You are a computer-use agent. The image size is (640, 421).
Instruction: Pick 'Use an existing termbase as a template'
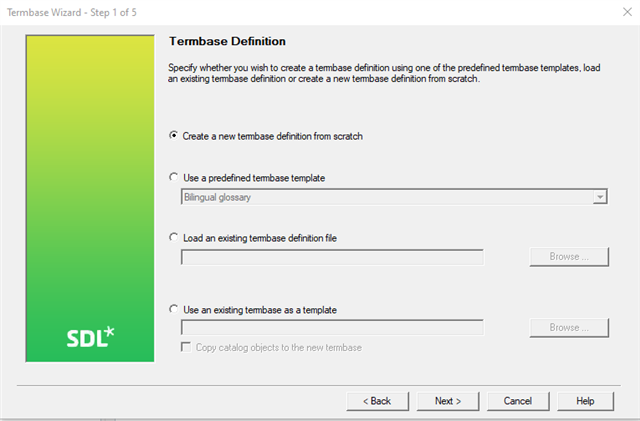[175, 310]
